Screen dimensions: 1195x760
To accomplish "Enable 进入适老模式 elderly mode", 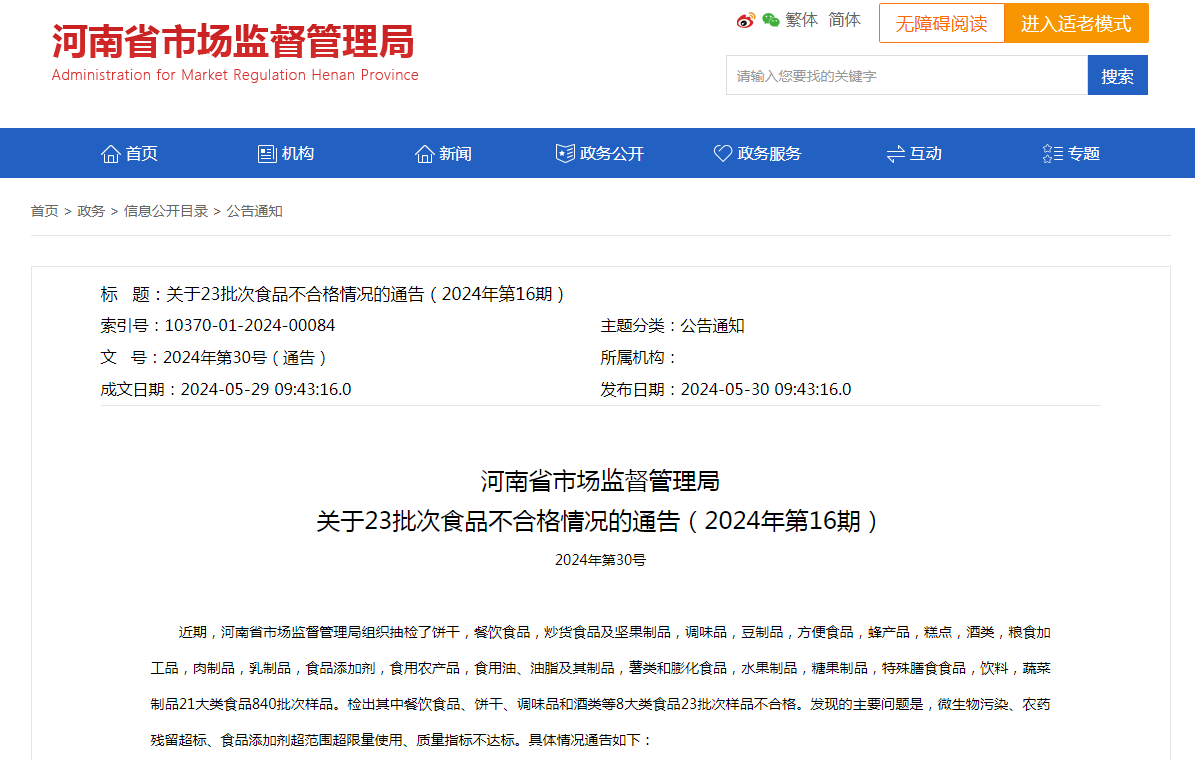I will (1076, 22).
